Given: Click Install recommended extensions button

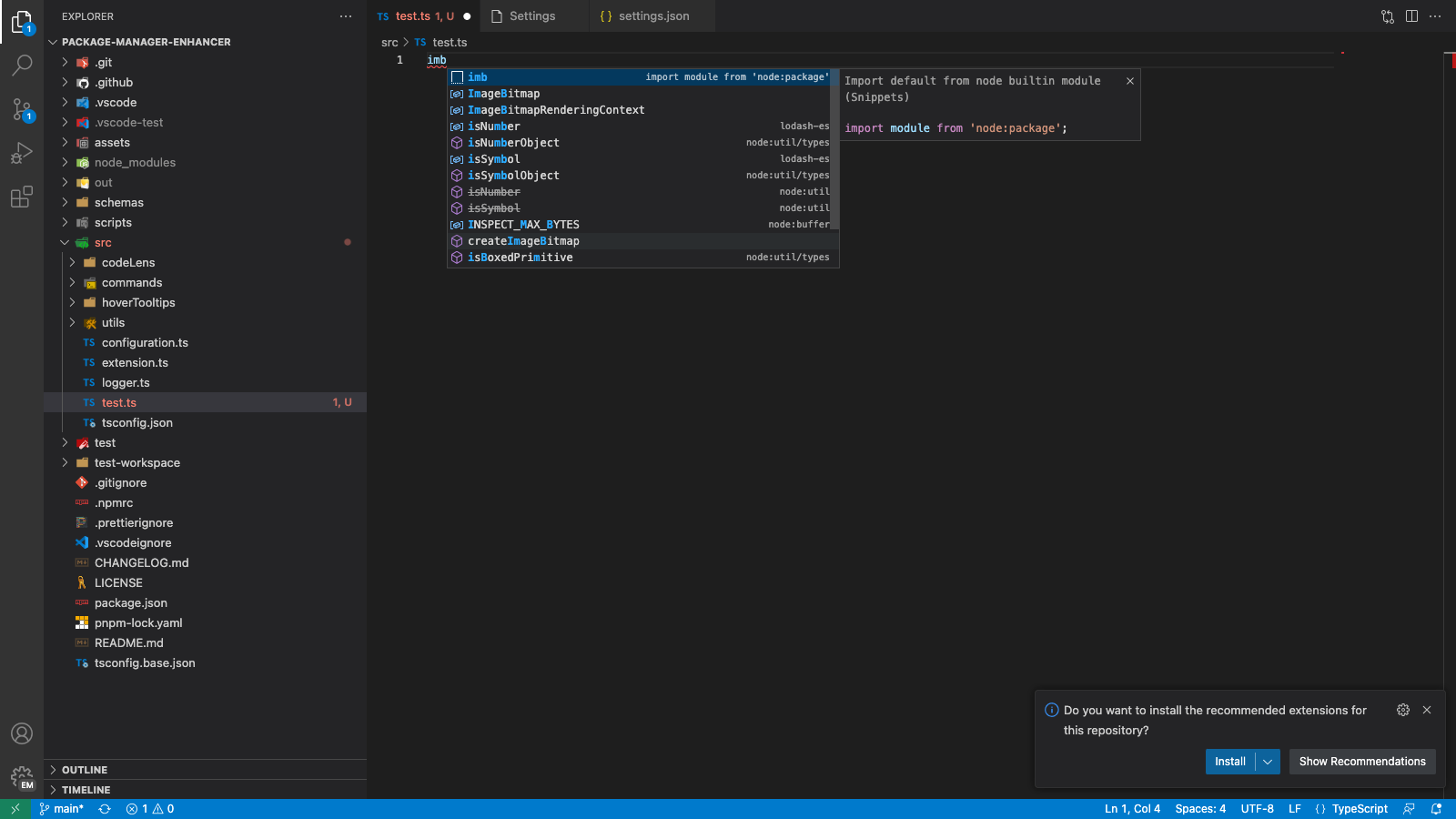Looking at the screenshot, I should 1230,762.
